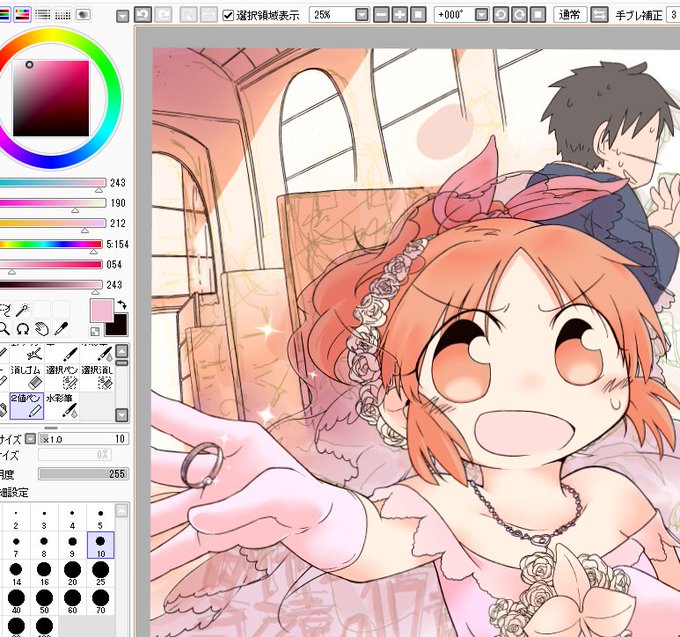Toggle the swatches panel icon
The width and height of the screenshot is (680, 637).
point(62,14)
